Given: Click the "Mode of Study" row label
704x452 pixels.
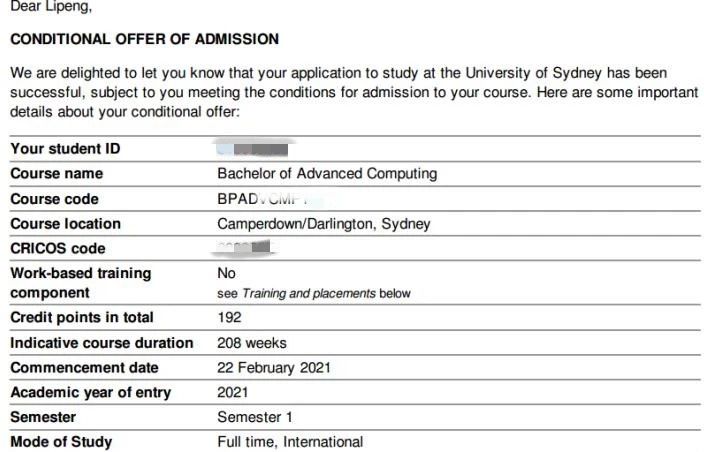Looking at the screenshot, I should click(x=61, y=442).
